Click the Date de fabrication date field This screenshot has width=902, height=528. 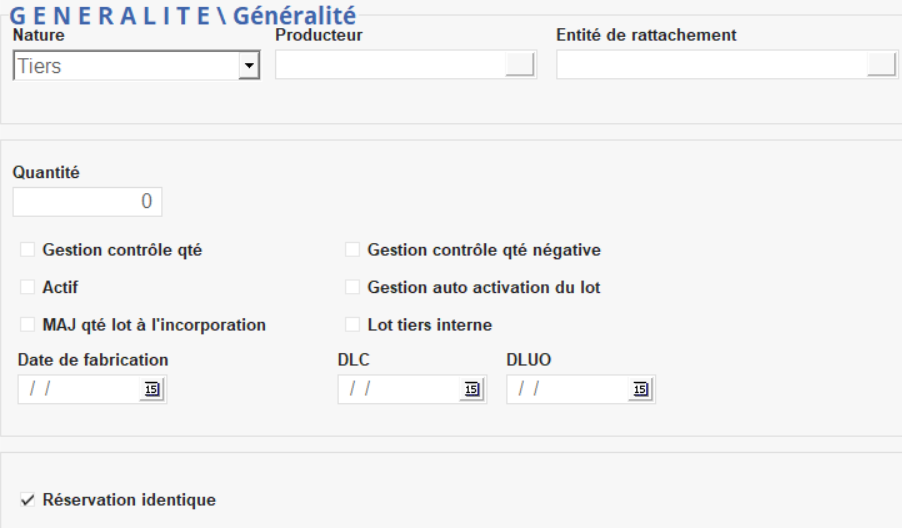(78, 390)
